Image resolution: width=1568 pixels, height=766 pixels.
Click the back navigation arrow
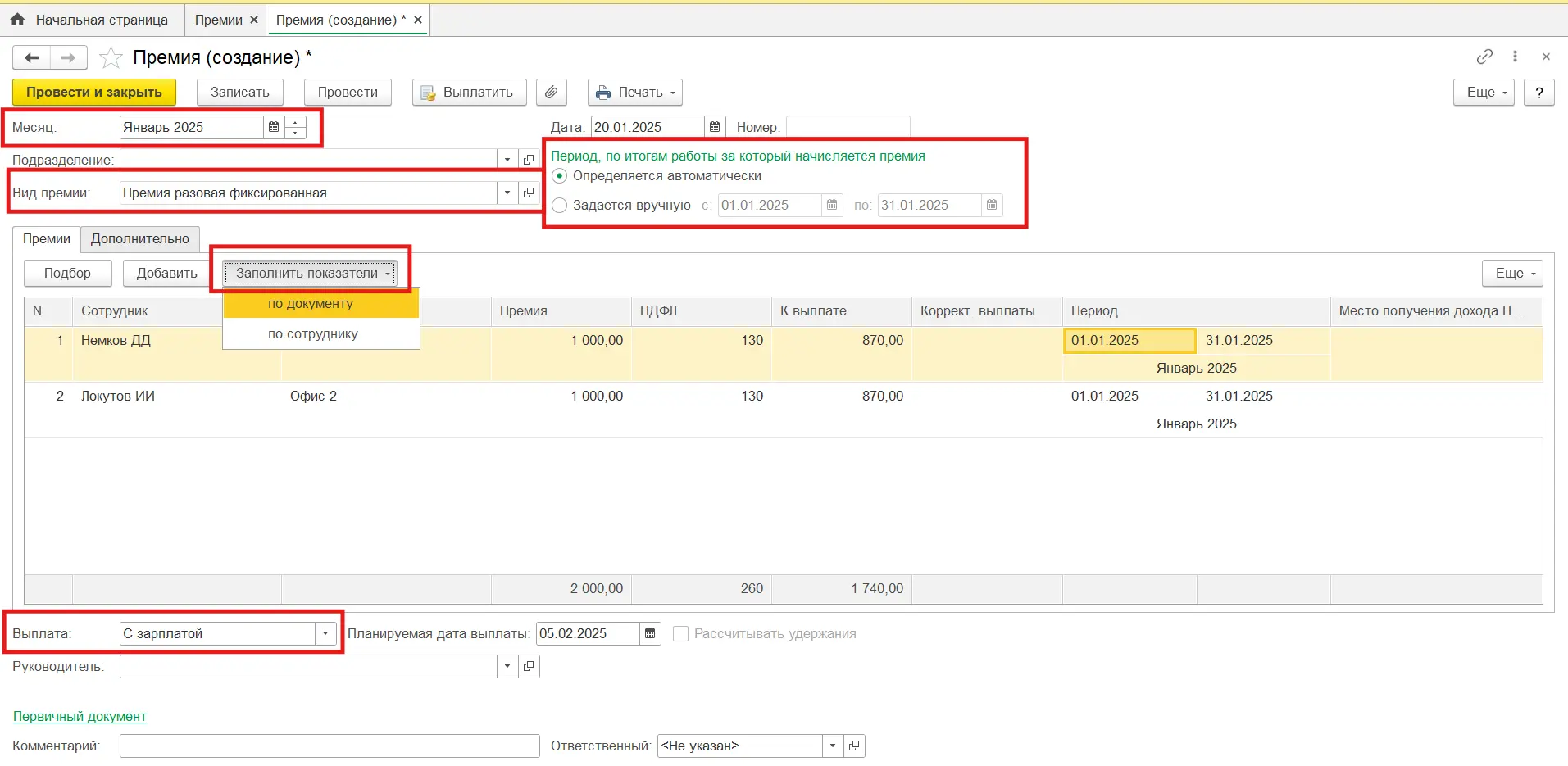click(x=32, y=58)
